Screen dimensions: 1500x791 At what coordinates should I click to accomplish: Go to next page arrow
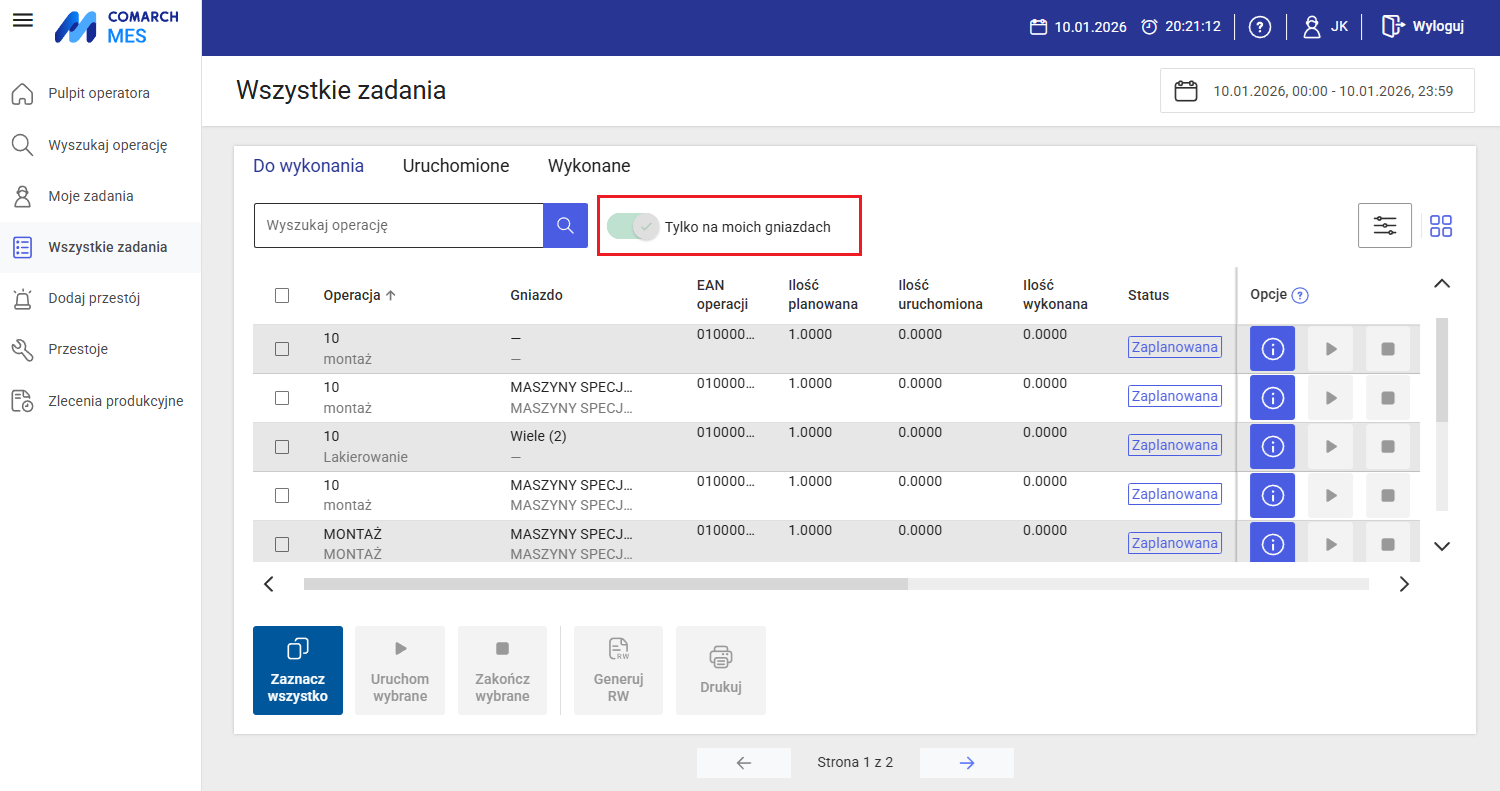point(967,763)
